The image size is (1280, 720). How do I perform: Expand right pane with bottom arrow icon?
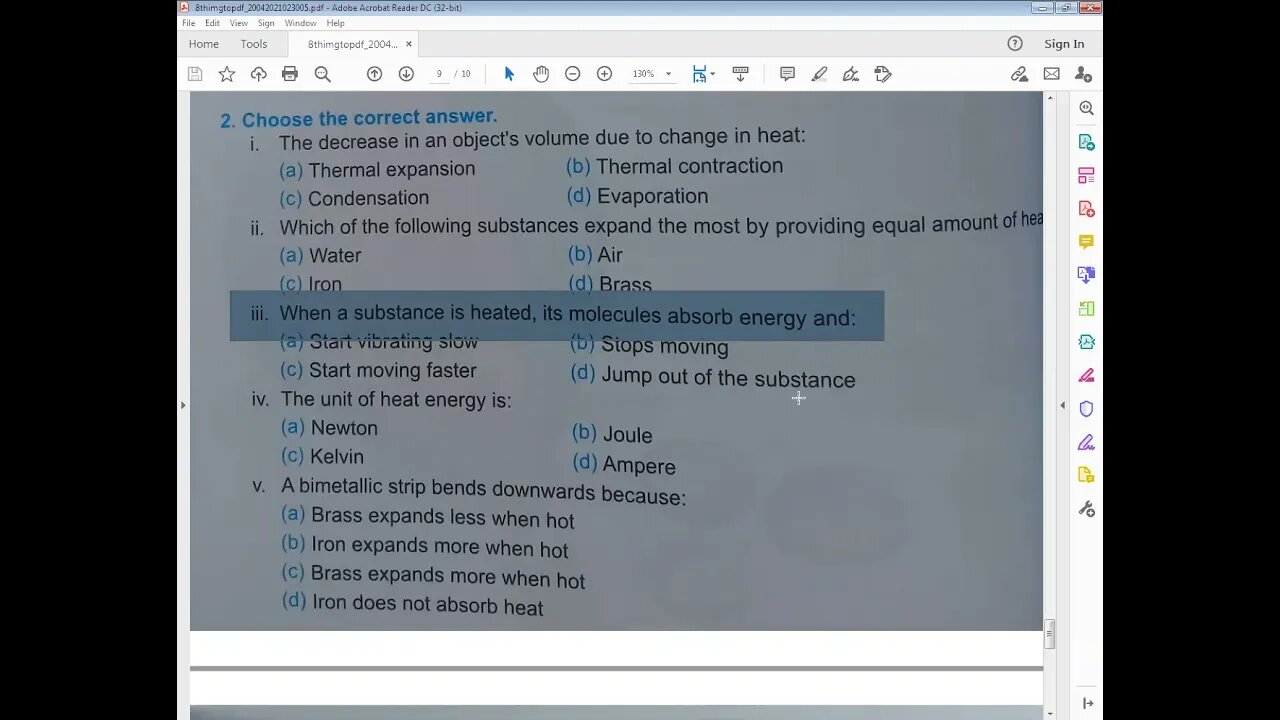pos(1087,704)
